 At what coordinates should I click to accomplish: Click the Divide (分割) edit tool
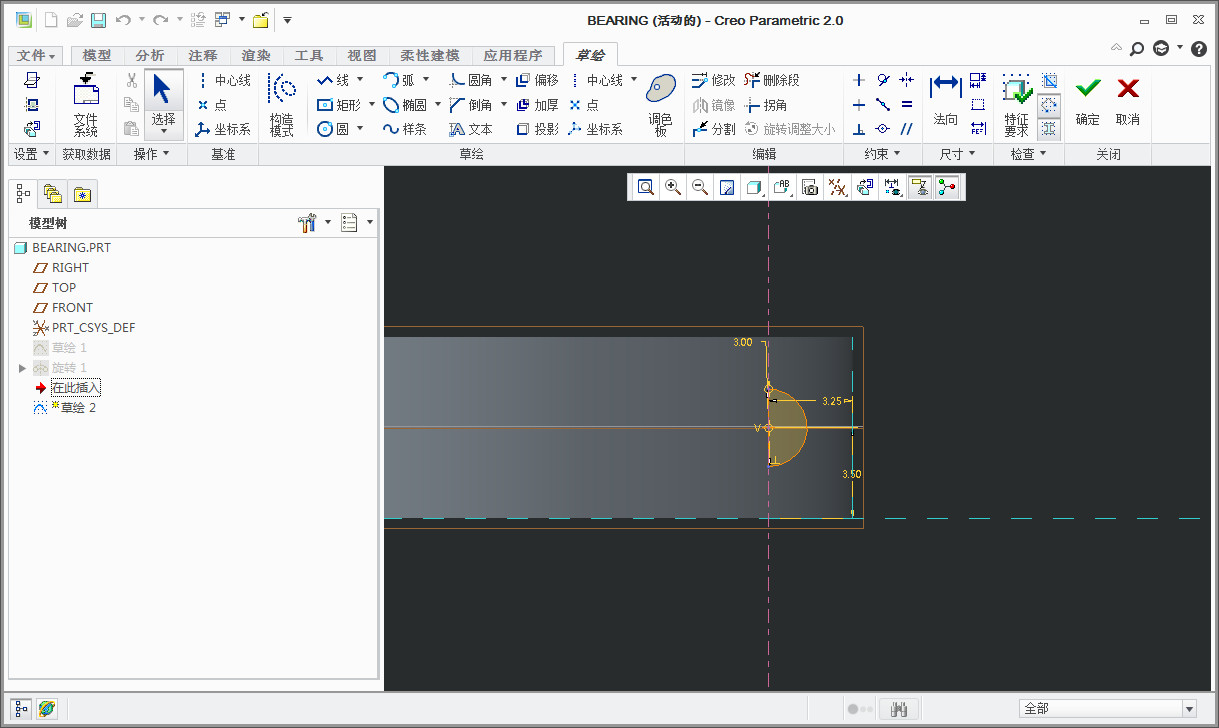[x=713, y=129]
